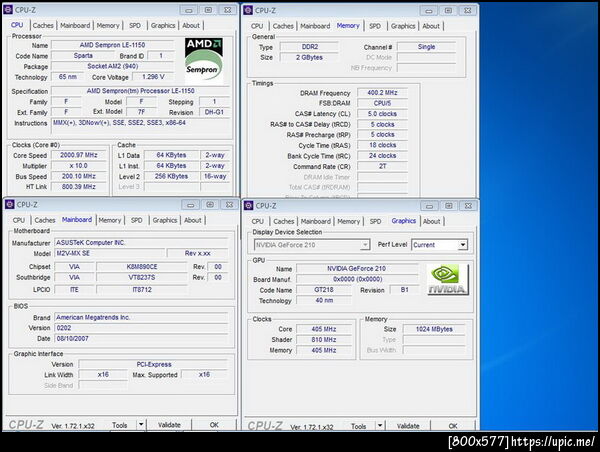The height and width of the screenshot is (452, 600).
Task: Open Mainboard tab in the CPU window
Action: tap(75, 25)
